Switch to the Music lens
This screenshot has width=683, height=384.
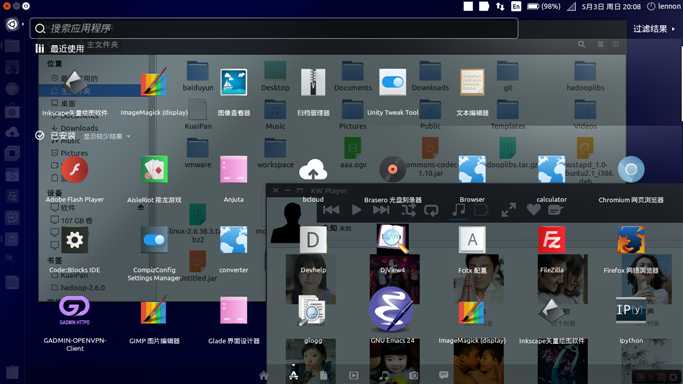(x=384, y=375)
